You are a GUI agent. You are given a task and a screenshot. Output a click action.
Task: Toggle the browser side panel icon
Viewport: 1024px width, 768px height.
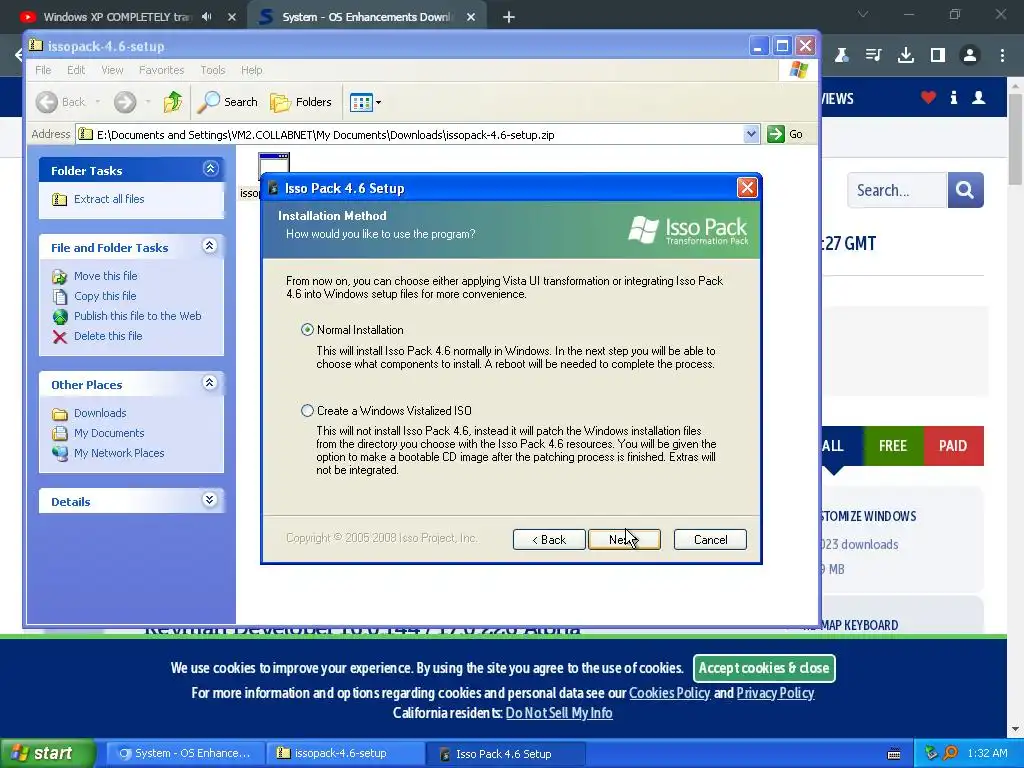point(938,56)
